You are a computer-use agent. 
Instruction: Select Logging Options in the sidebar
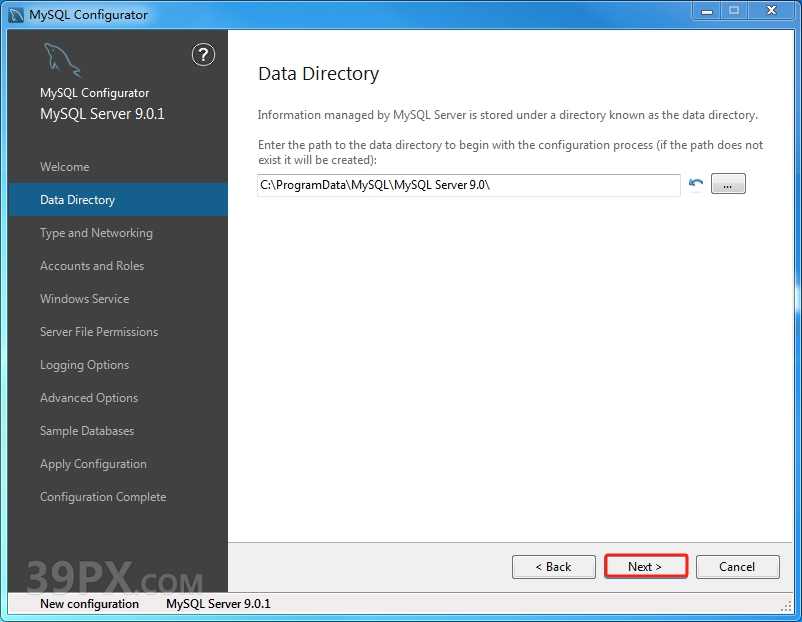coord(84,365)
